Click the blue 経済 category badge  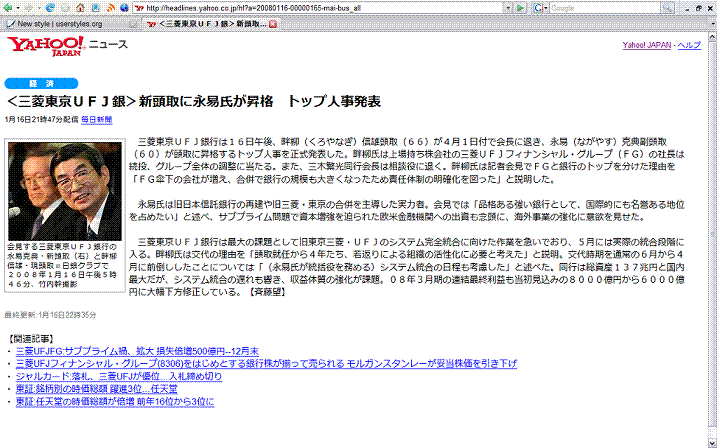[41, 84]
